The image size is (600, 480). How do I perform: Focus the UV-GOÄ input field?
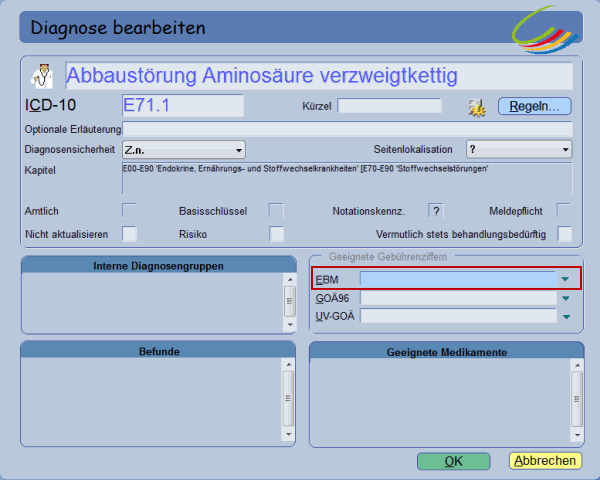pyautogui.click(x=458, y=316)
